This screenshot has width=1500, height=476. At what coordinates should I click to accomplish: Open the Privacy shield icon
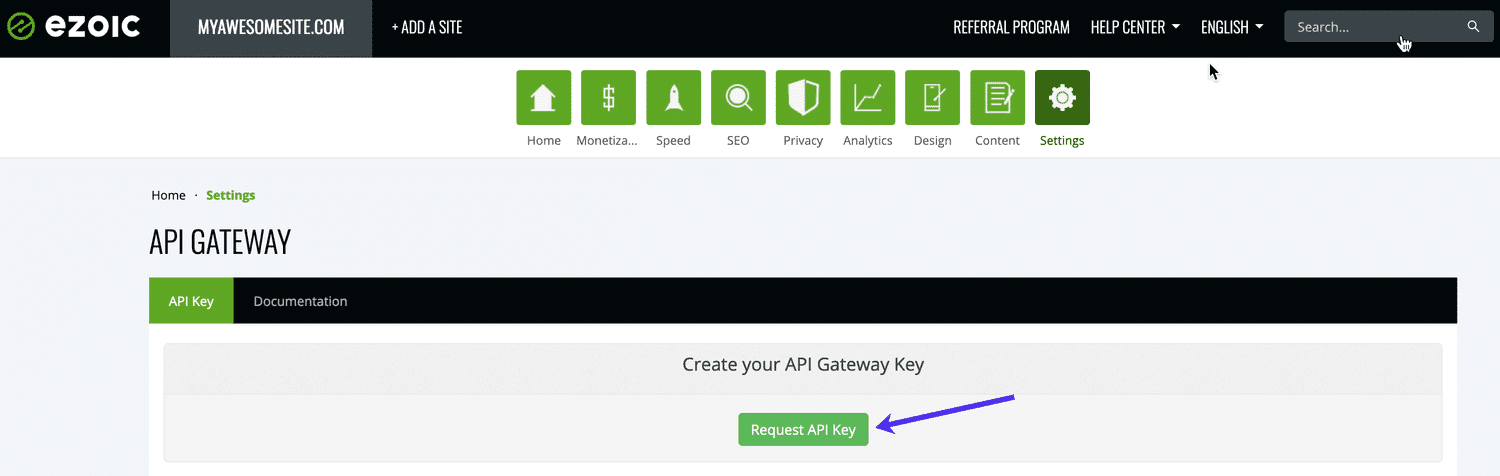pyautogui.click(x=803, y=98)
